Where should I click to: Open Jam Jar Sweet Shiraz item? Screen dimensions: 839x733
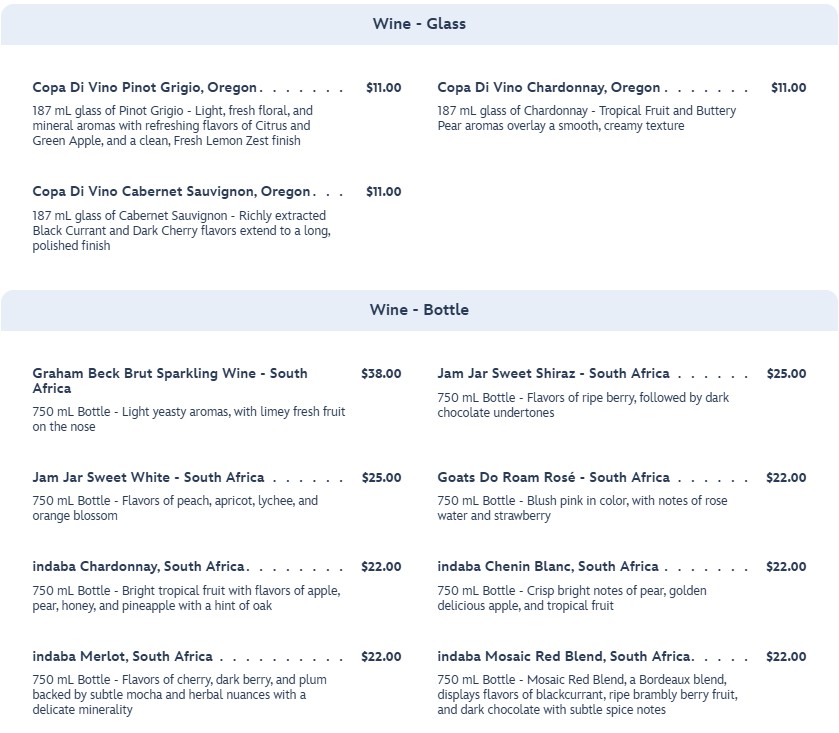(x=553, y=374)
